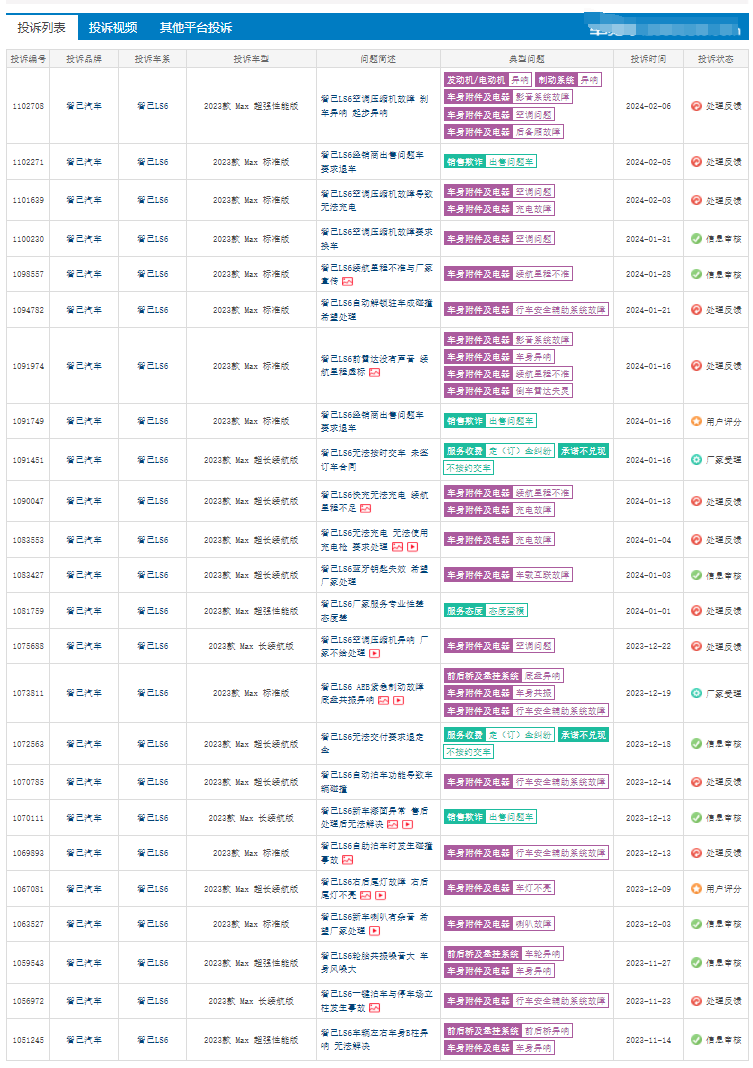Open picture icon in complaint 1098557 row
Image resolution: width=753 pixels, height=1068 pixels.
(347, 281)
